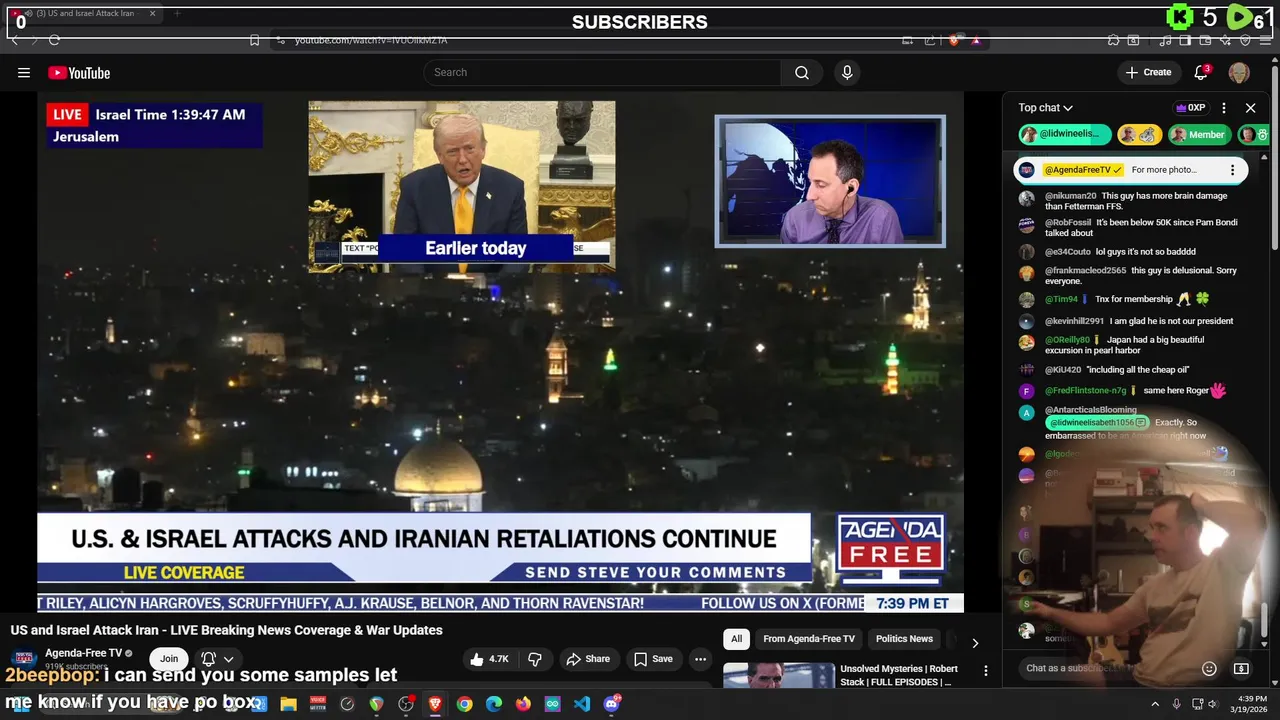
Task: Close the US and Israel Attack Iran tab
Action: pyautogui.click(x=152, y=13)
